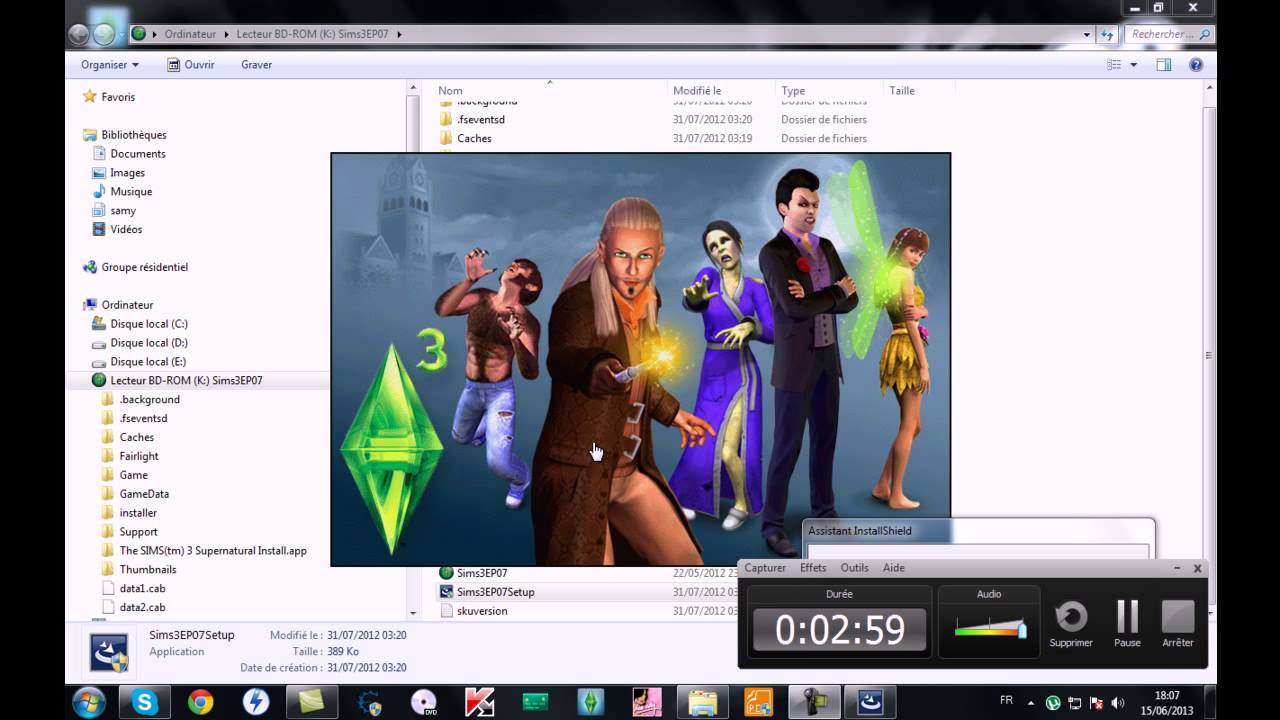Select Musique library in sidebar
This screenshot has width=1280, height=720.
tap(131, 192)
